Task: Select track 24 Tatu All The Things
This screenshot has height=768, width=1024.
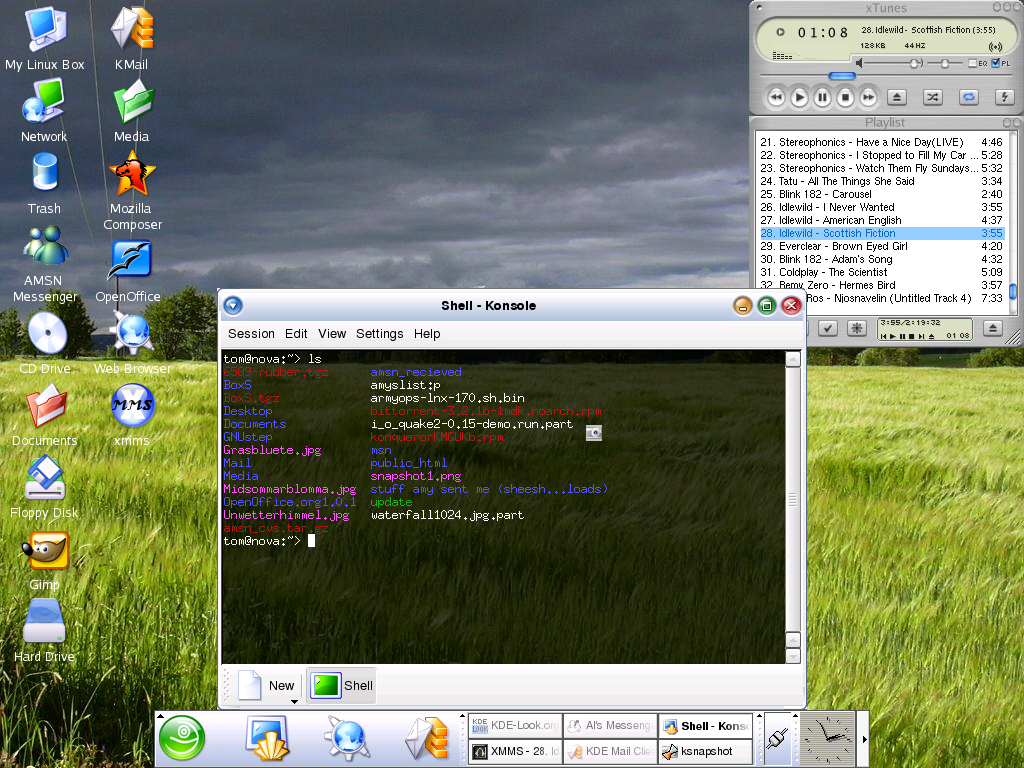Action: tap(881, 181)
